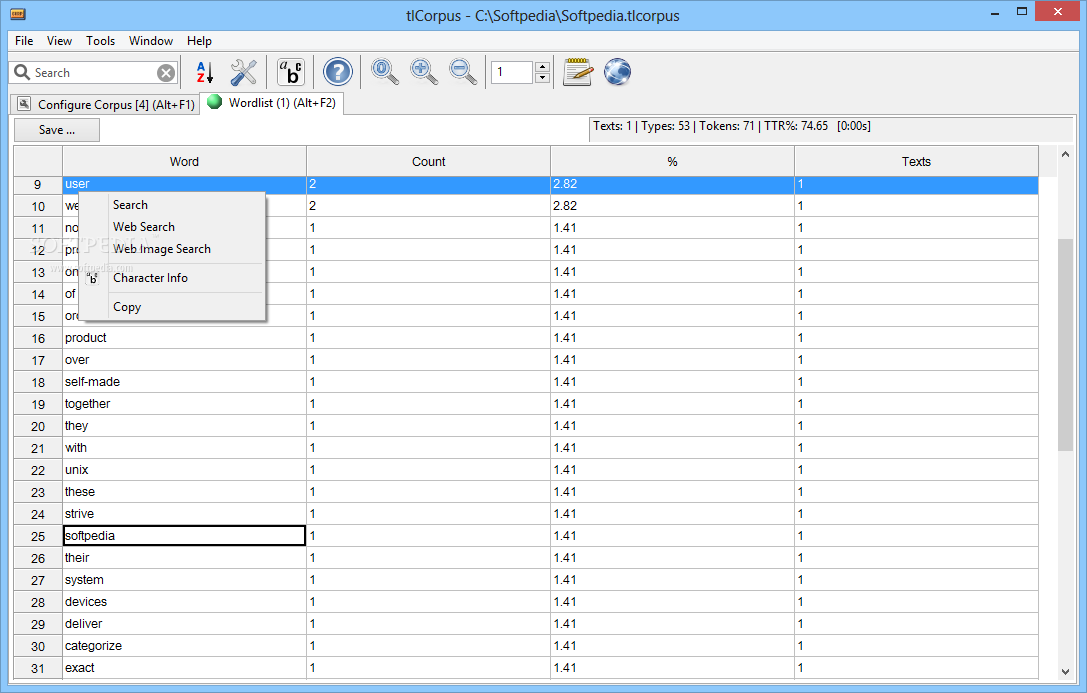1087x693 pixels.
Task: Increase the spinner value with up arrow
Action: click(543, 67)
